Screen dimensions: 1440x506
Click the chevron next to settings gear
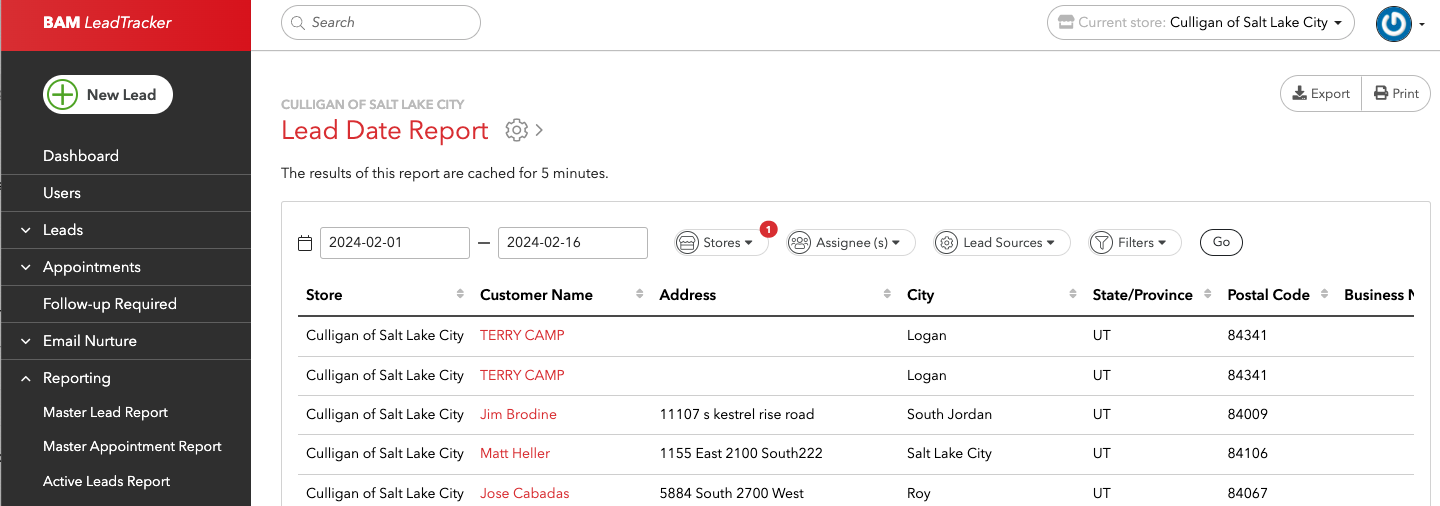coord(539,130)
